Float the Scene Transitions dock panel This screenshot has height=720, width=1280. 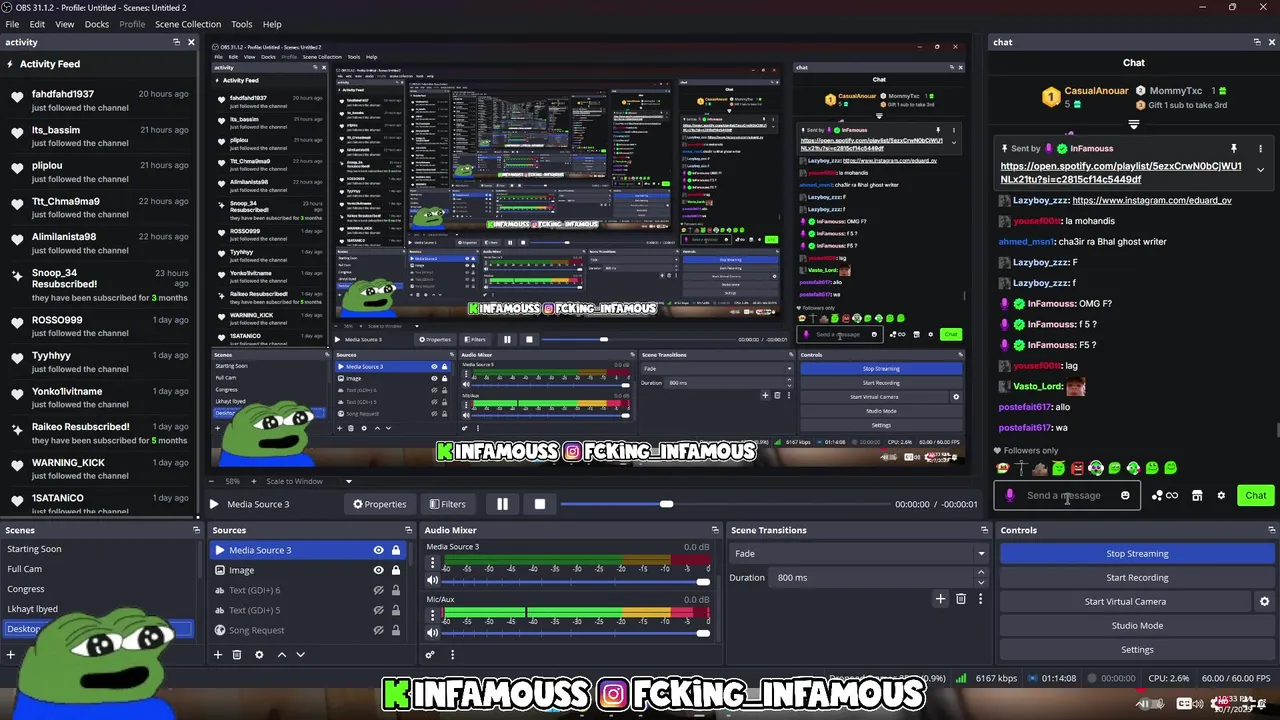[x=985, y=530]
